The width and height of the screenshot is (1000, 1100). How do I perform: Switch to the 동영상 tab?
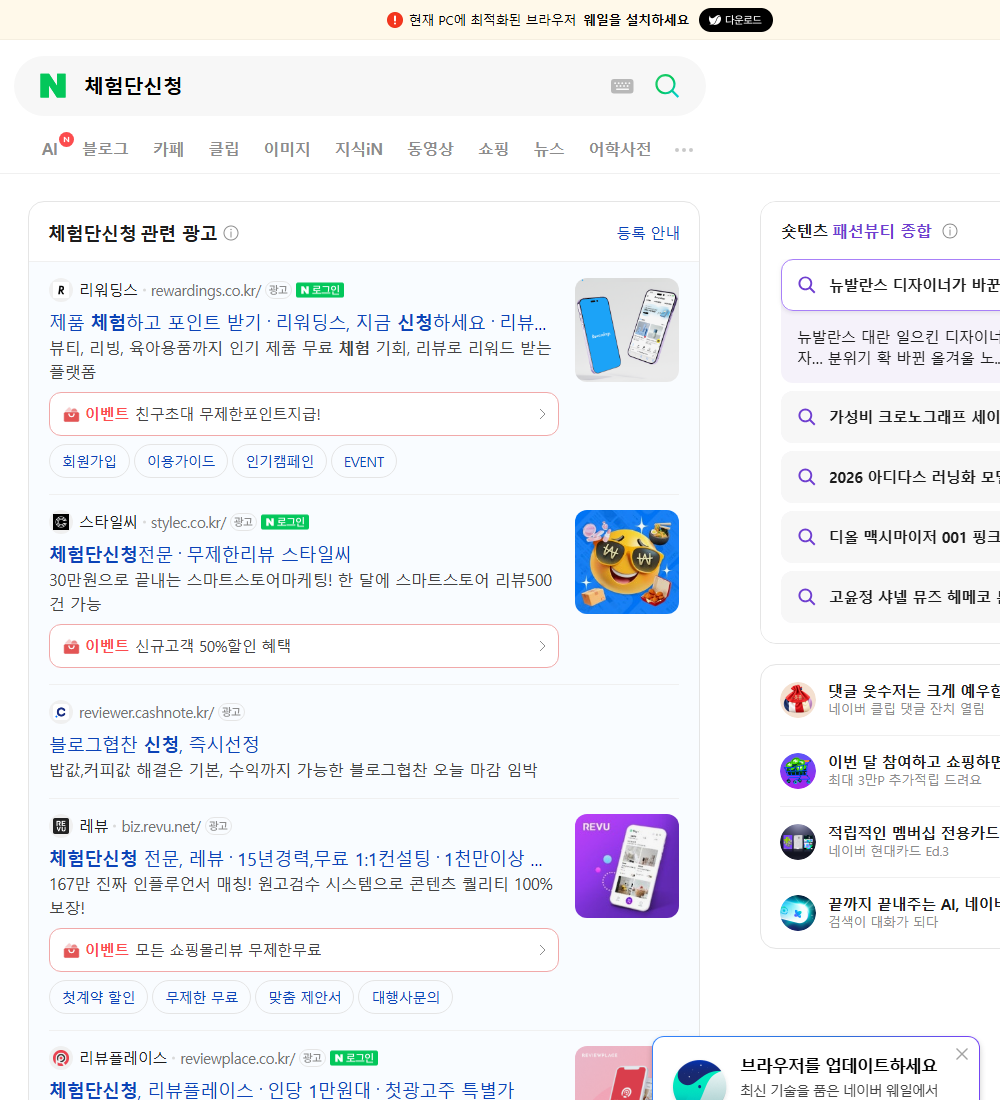tap(430, 149)
